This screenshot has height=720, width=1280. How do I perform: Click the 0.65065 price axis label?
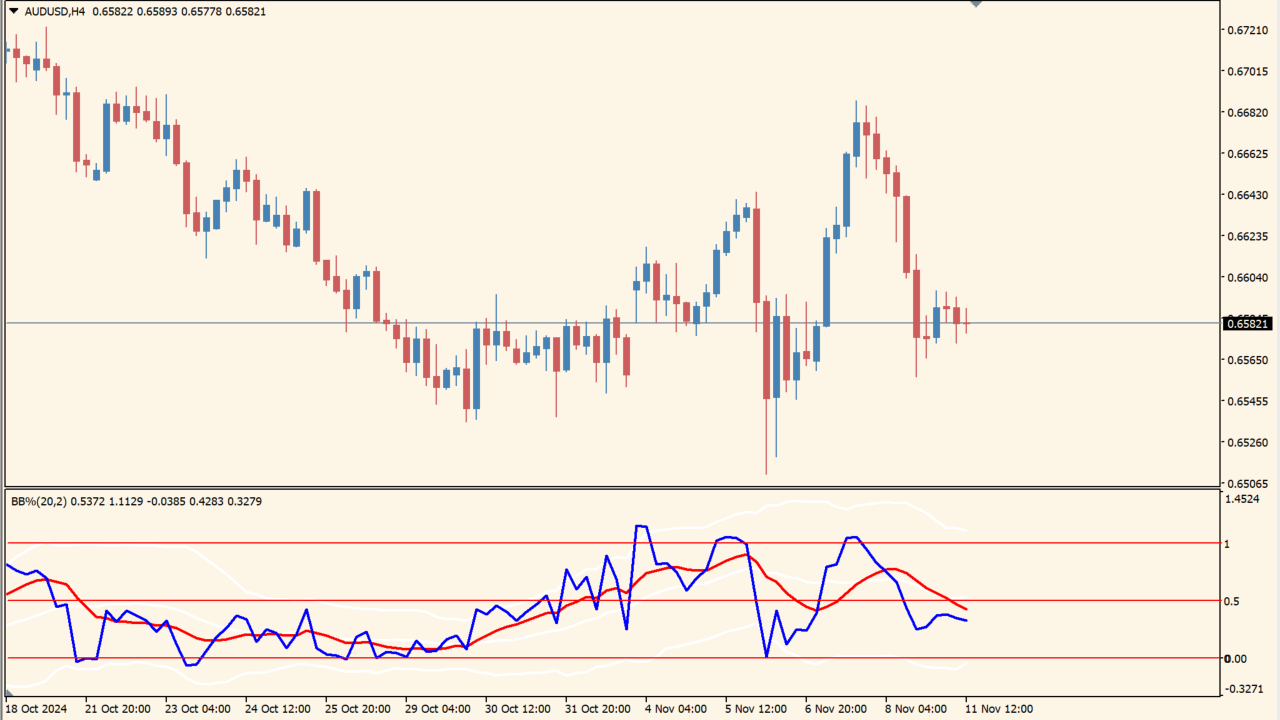1246,483
